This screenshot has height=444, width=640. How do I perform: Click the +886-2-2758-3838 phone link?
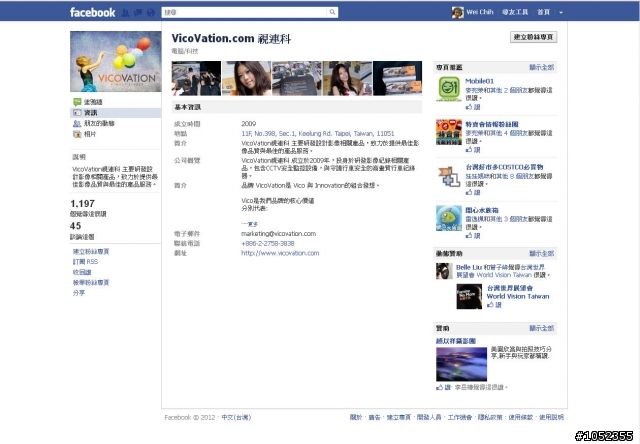[268, 243]
